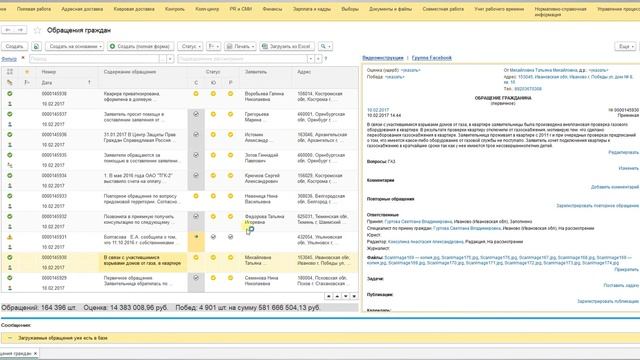The height and width of the screenshot is (360, 640).
Task: Add Обращения граждан to favorites with star
Action: [37, 30]
